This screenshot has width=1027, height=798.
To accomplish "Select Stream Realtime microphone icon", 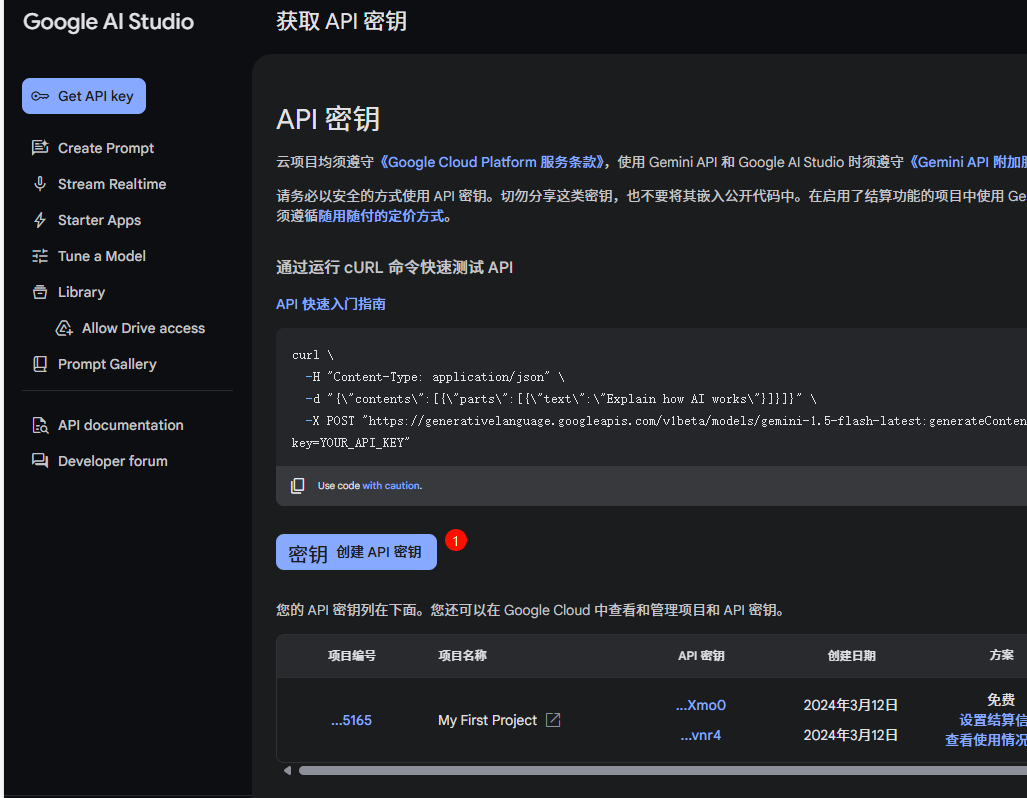I will coord(40,184).
